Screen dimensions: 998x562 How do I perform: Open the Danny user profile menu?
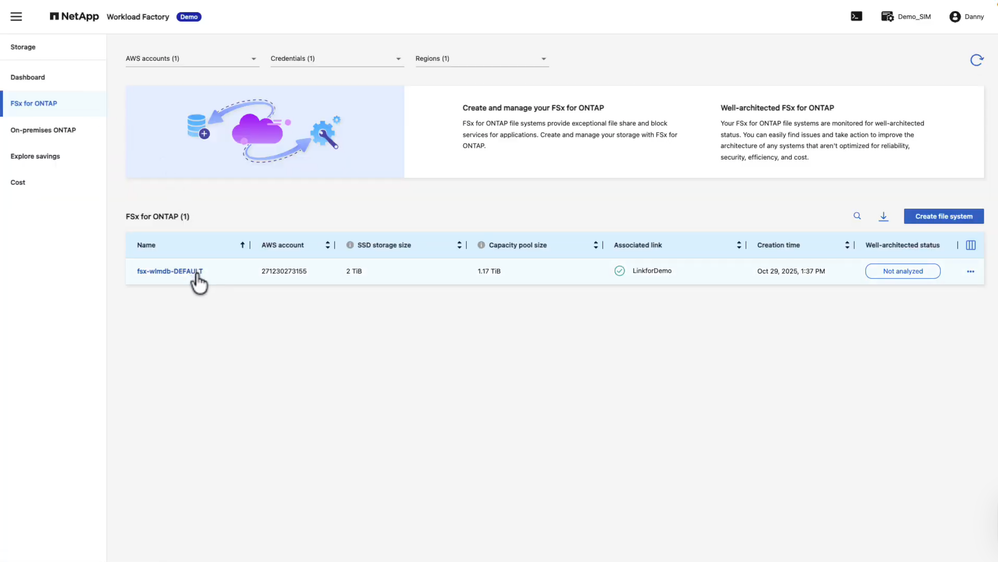[x=966, y=17]
